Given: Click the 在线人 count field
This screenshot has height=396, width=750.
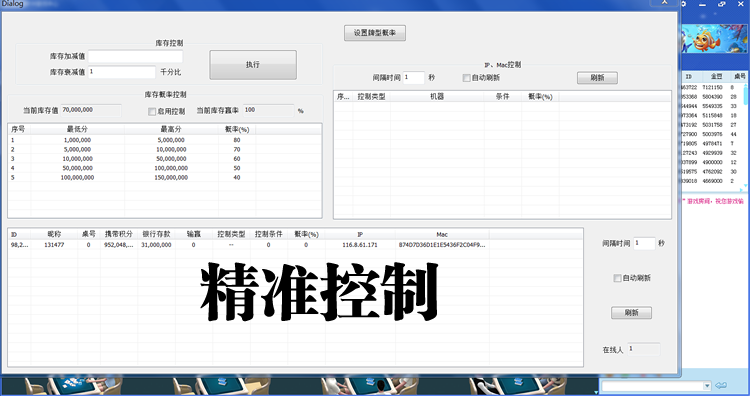Looking at the screenshot, I should coord(644,349).
